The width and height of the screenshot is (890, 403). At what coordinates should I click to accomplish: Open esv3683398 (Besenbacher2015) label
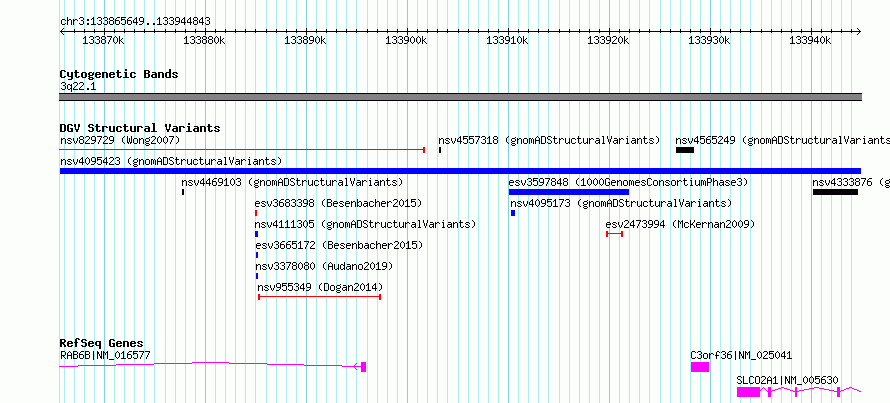point(338,203)
